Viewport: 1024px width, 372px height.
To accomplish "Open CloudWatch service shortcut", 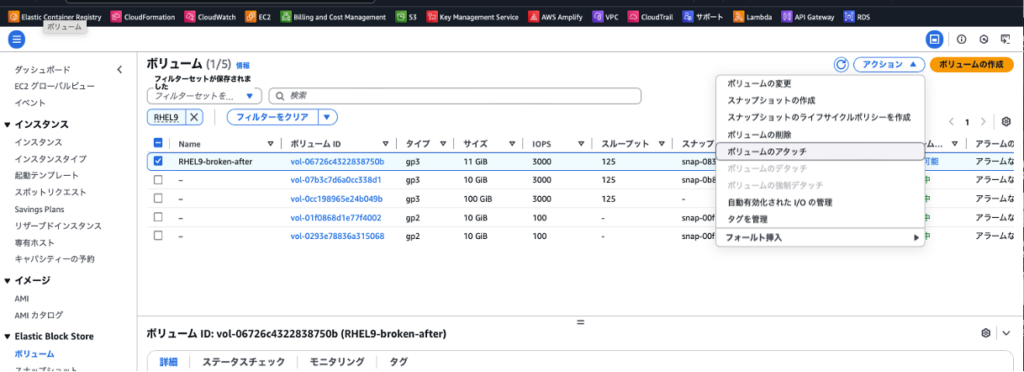I will [211, 17].
